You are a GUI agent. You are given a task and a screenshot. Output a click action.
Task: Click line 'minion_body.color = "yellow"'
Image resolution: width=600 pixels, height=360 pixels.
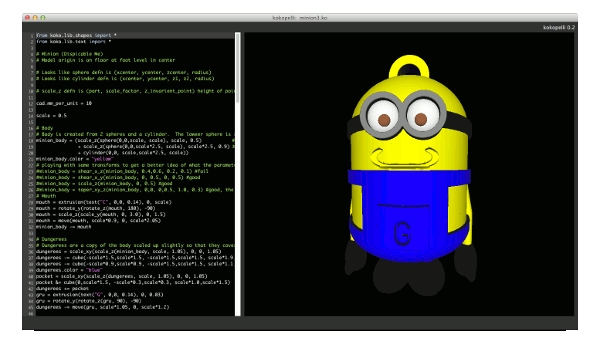coord(75,159)
